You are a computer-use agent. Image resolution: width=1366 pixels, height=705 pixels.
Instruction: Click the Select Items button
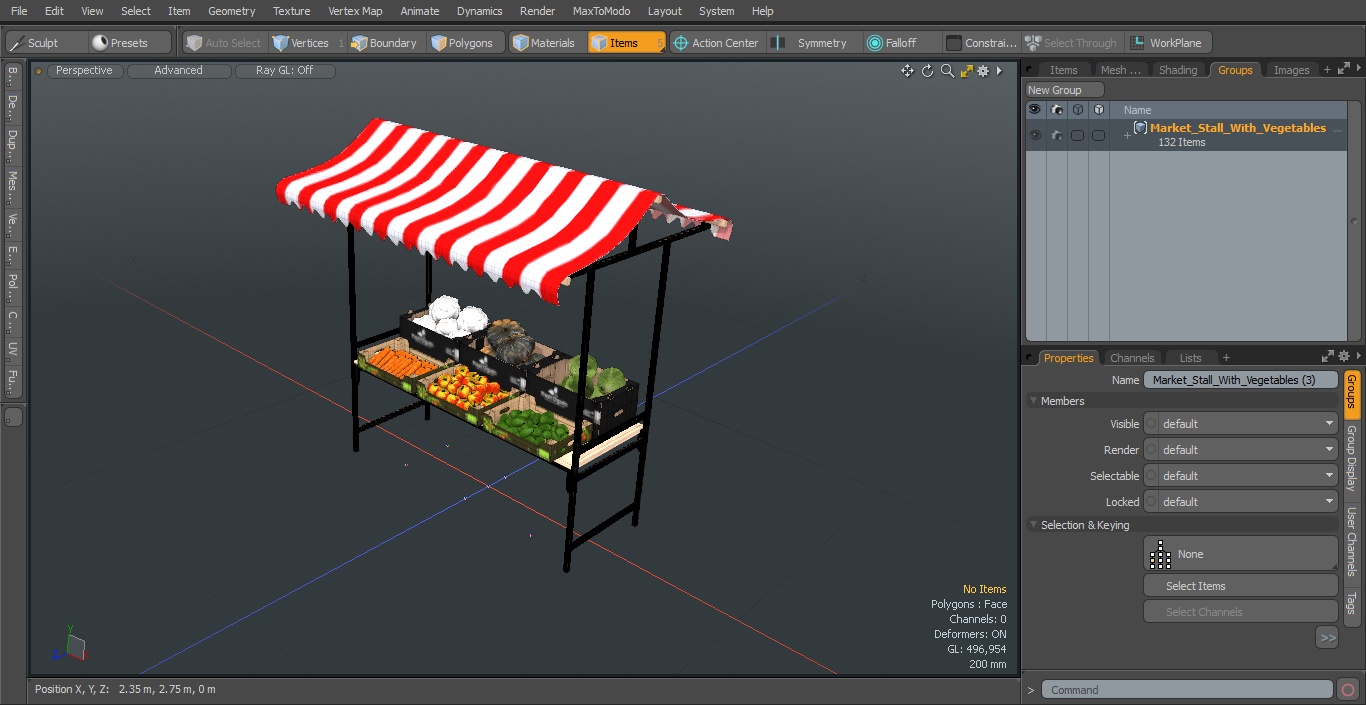(1240, 586)
